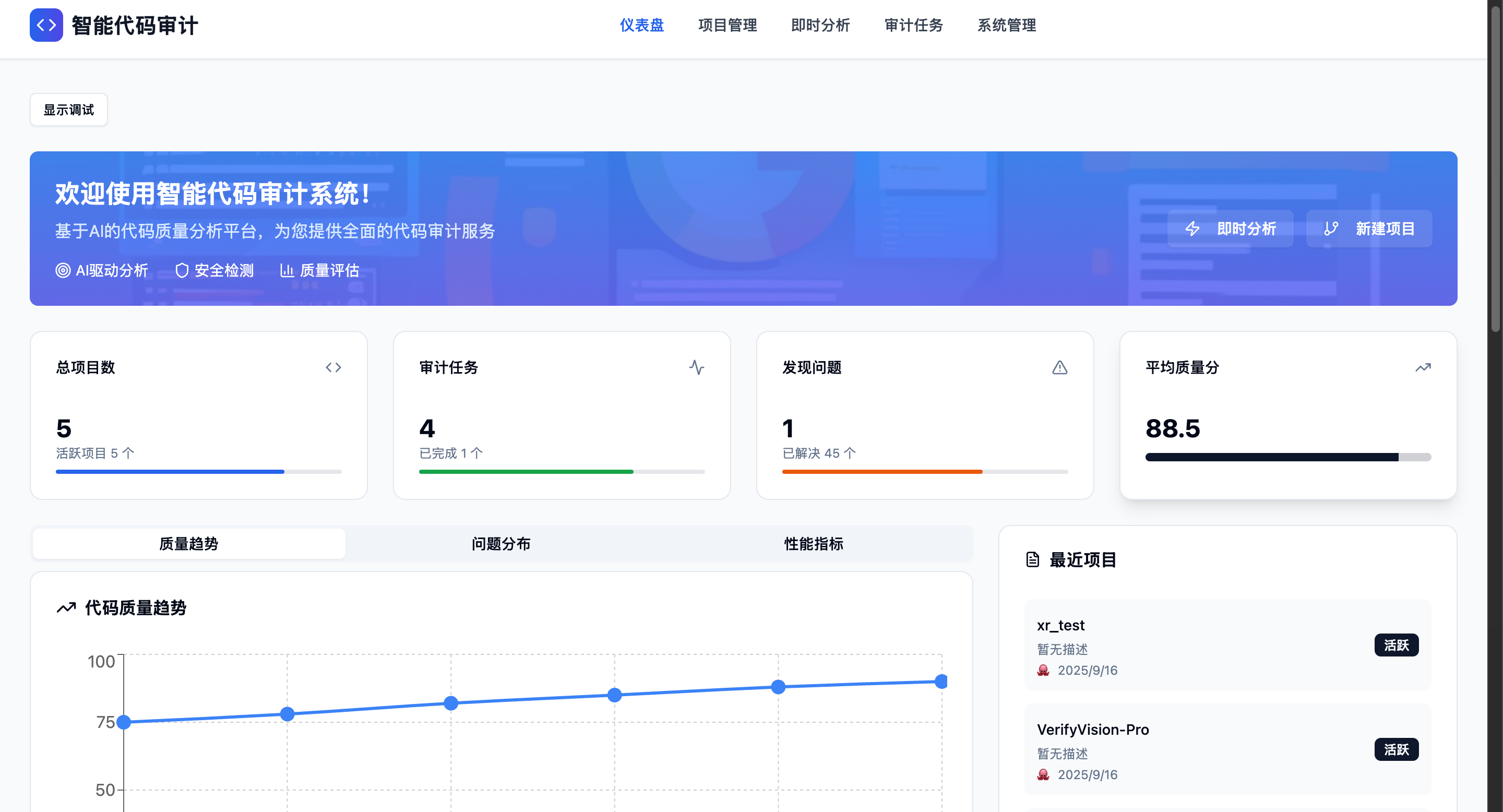This screenshot has height=812, width=1503.
Task: Click the 显示调试 button
Action: (68, 109)
